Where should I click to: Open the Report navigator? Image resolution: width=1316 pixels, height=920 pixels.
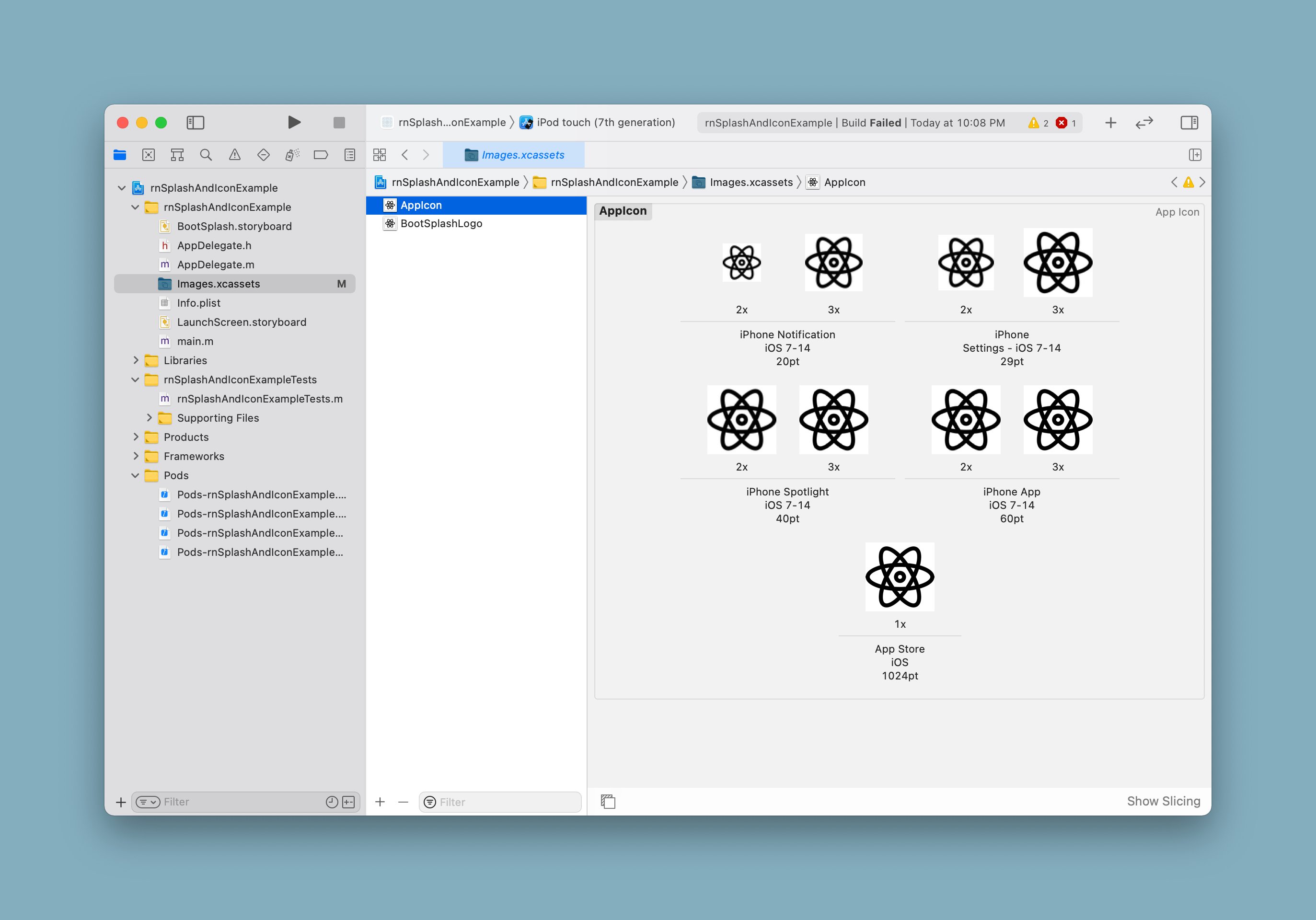coord(350,155)
